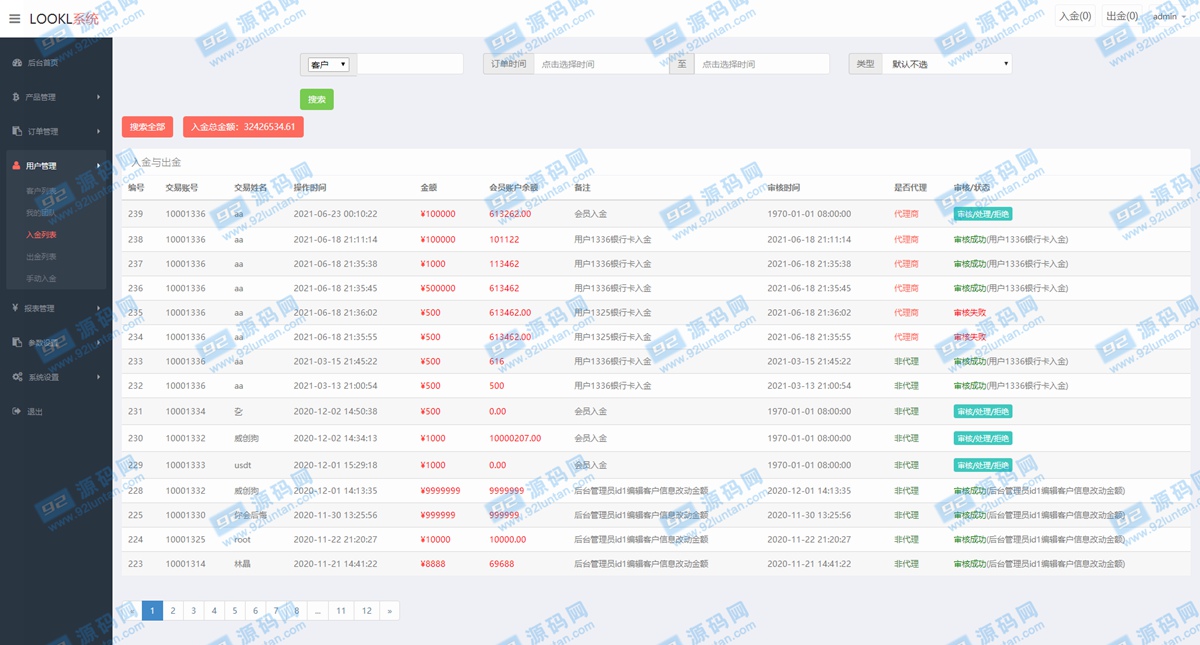
Task: Expand the 产品管理 submenu arrow
Action: pyautogui.click(x=98, y=97)
